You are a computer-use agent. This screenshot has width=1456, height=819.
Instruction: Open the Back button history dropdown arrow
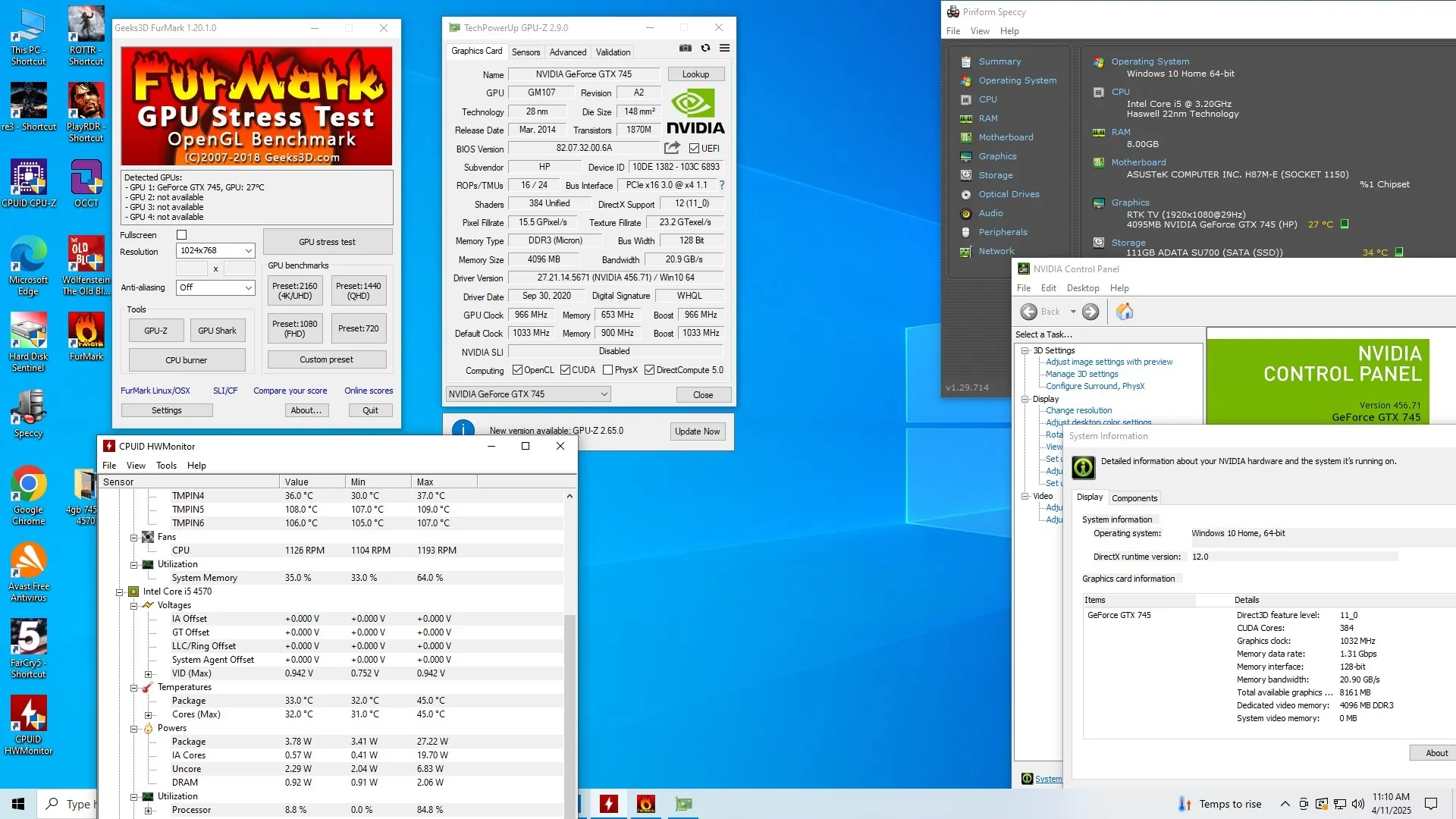[1073, 312]
